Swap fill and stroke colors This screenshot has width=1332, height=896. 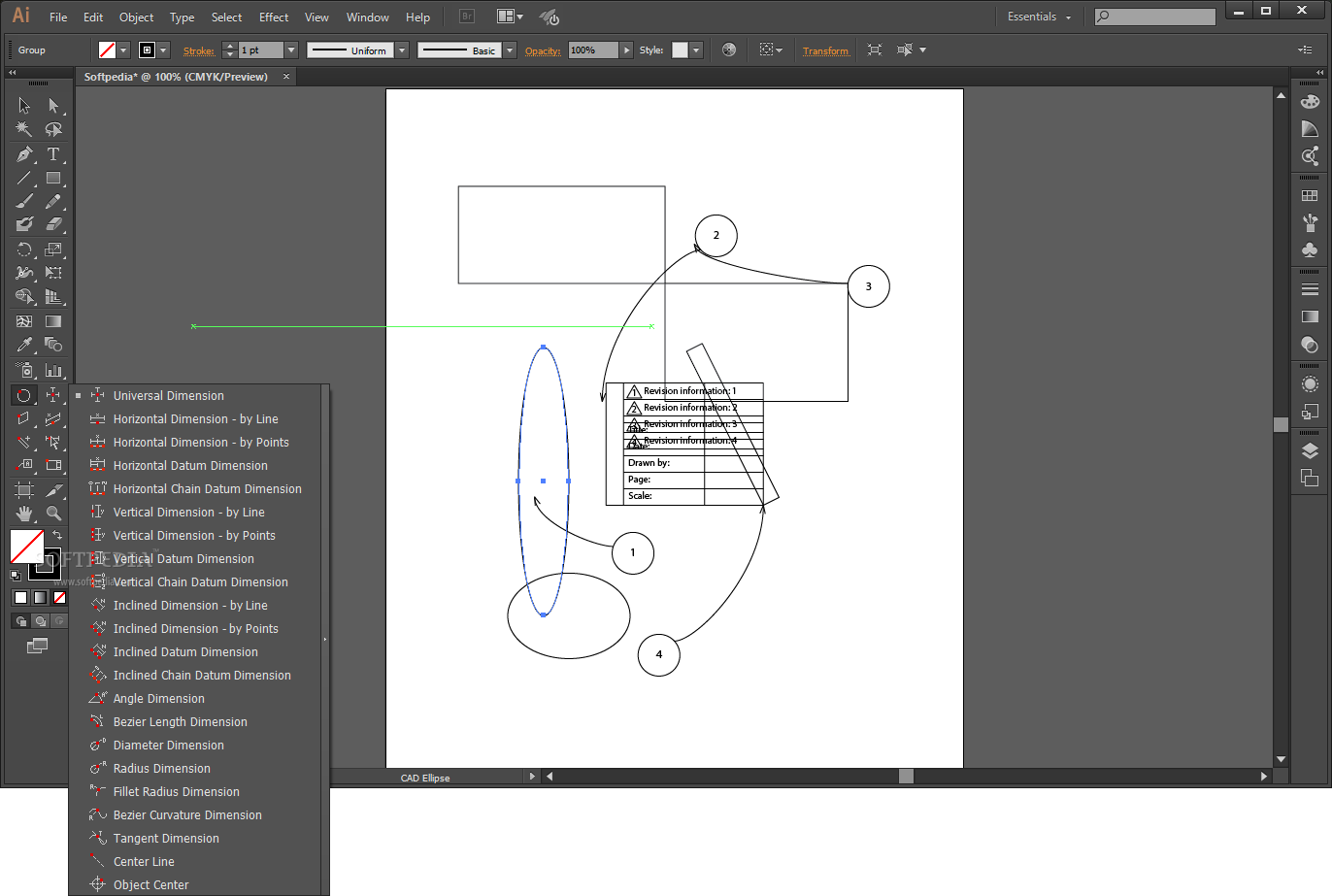click(56, 535)
